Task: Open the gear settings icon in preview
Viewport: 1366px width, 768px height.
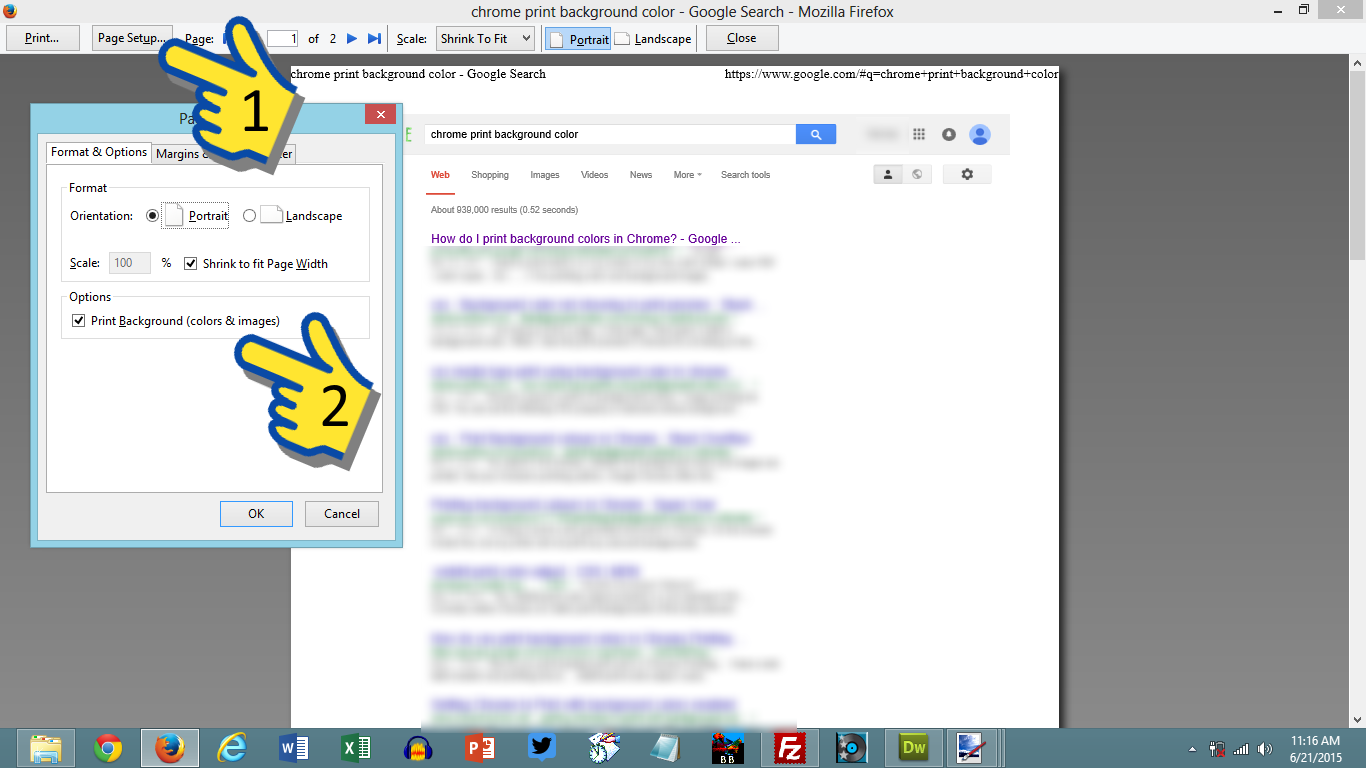Action: (967, 174)
